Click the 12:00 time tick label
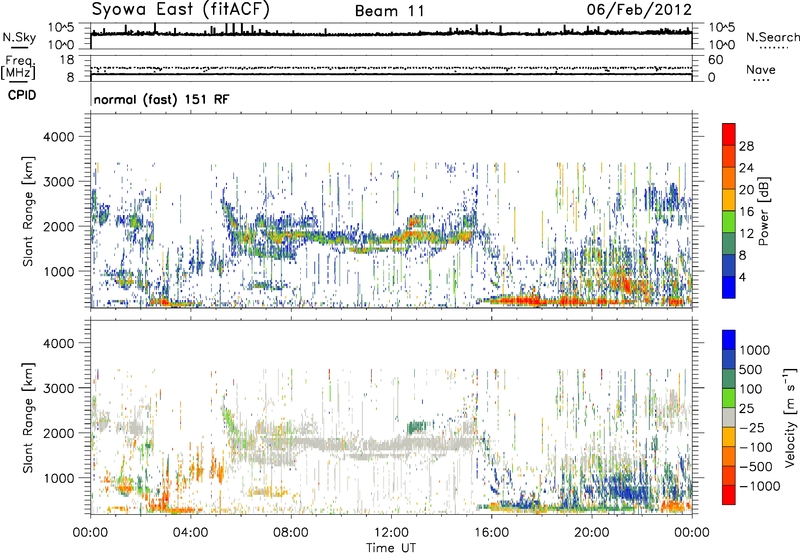Screen dimensions: 800x554 point(391,533)
